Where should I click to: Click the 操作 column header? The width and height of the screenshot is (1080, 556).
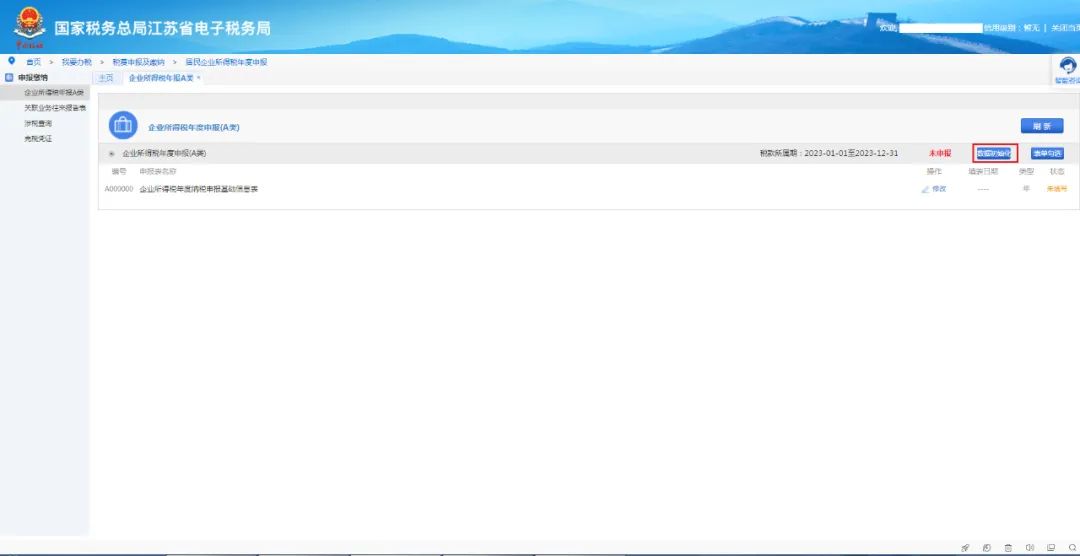(x=934, y=171)
